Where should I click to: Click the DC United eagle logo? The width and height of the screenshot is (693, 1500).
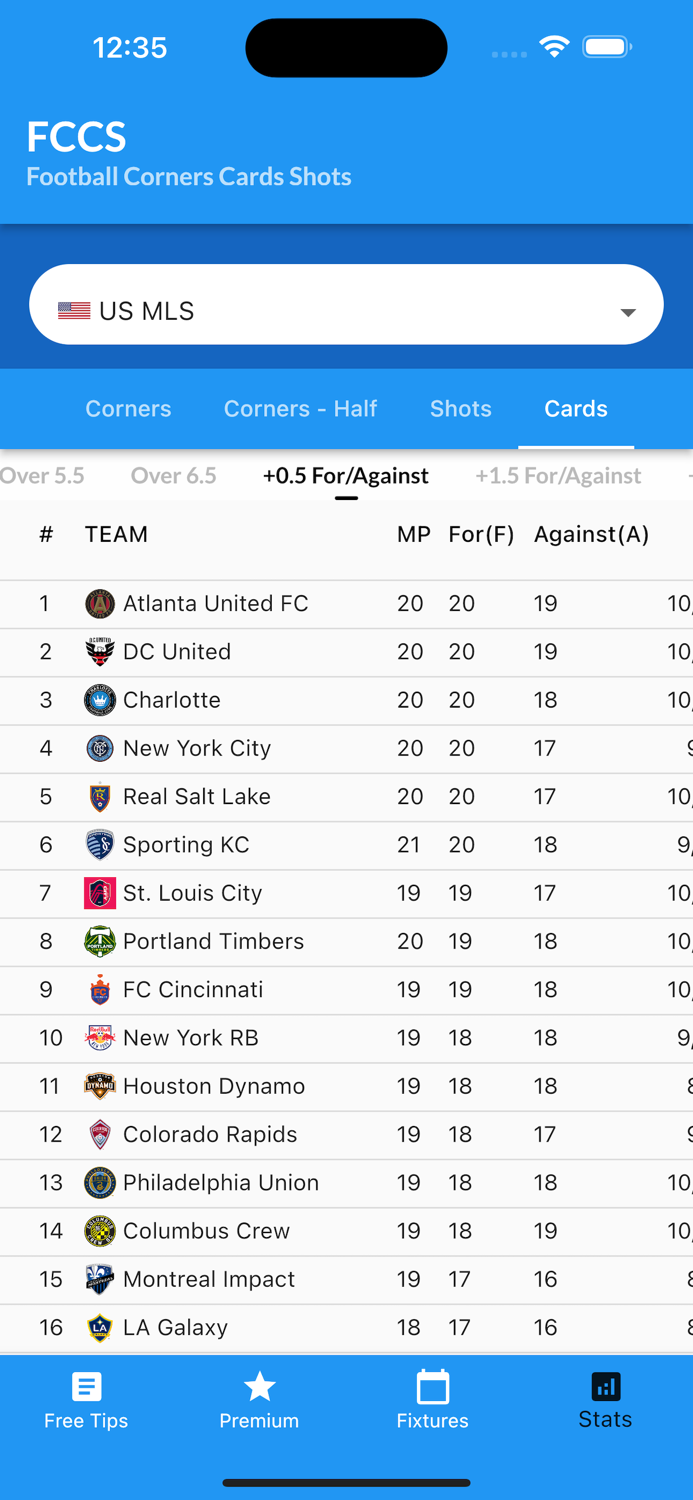click(100, 652)
